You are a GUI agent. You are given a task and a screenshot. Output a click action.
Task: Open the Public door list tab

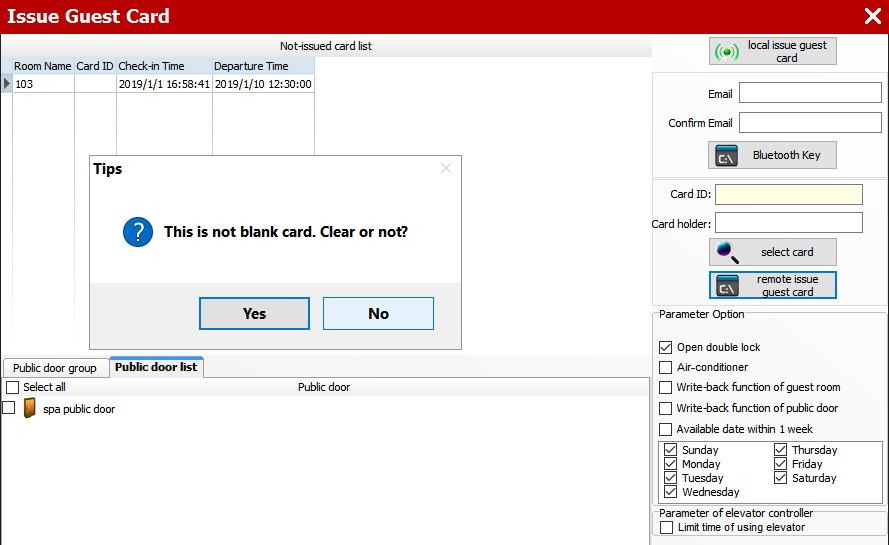point(156,367)
